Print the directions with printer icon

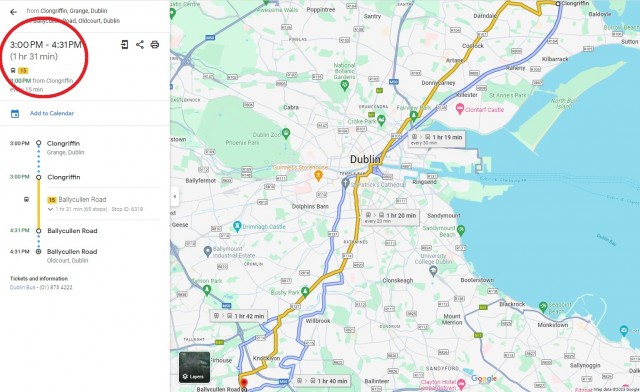pos(155,45)
